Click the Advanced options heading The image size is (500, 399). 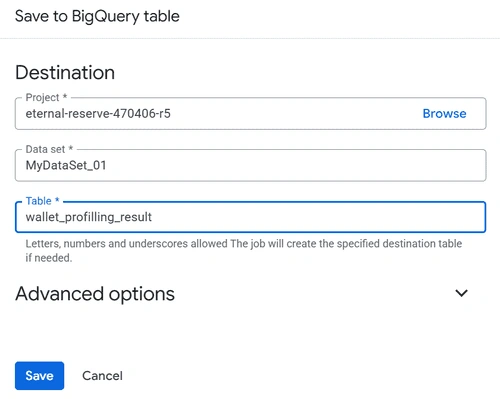click(95, 294)
